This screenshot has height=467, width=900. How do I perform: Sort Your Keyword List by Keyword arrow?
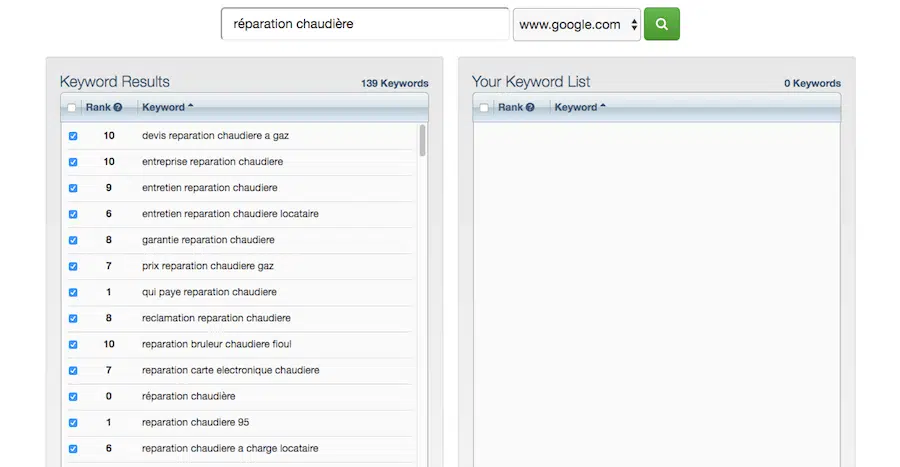603,107
